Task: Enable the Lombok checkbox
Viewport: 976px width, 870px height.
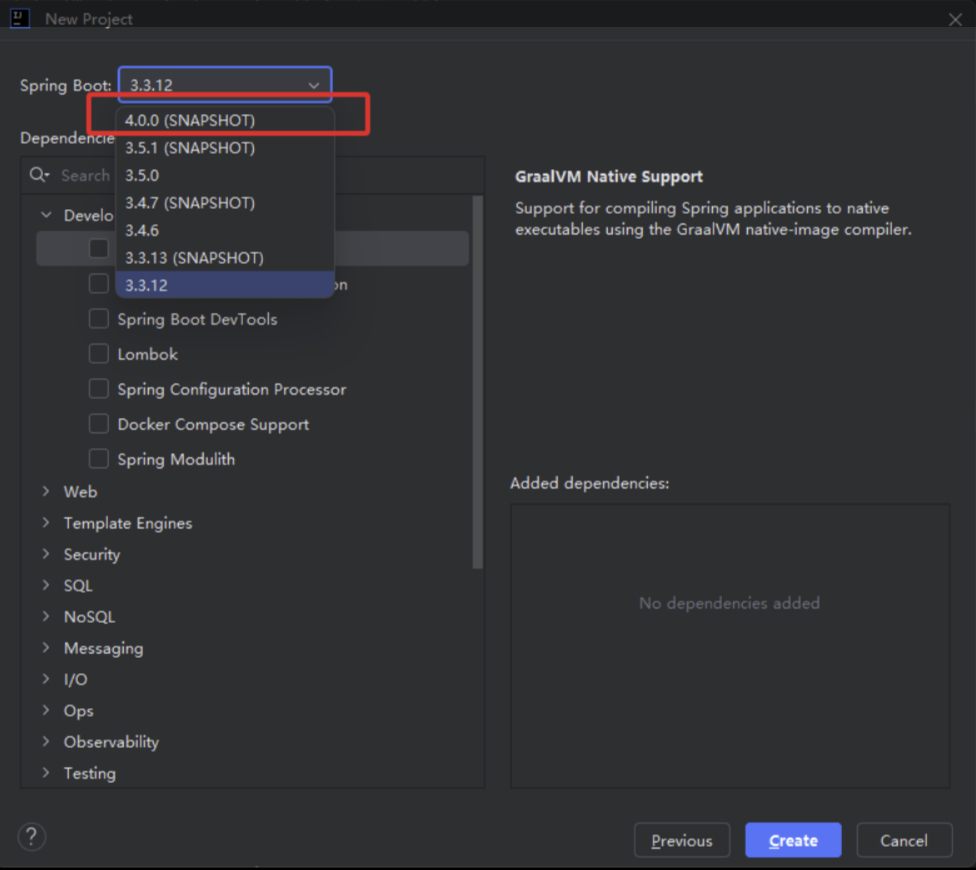Action: 99,354
